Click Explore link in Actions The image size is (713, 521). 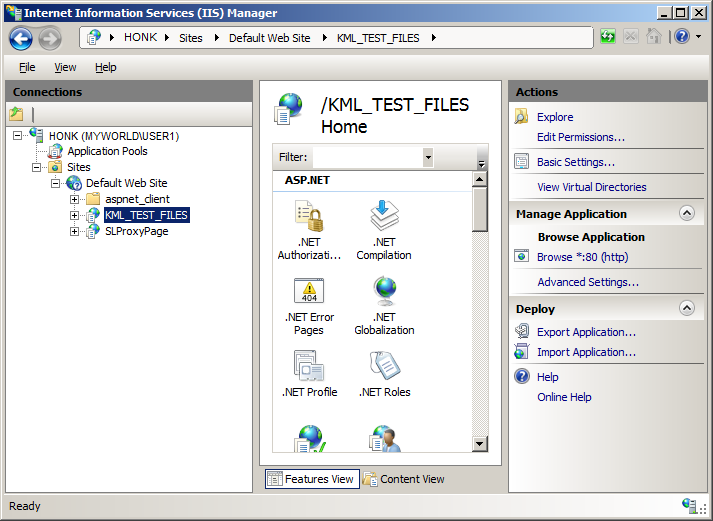click(555, 117)
